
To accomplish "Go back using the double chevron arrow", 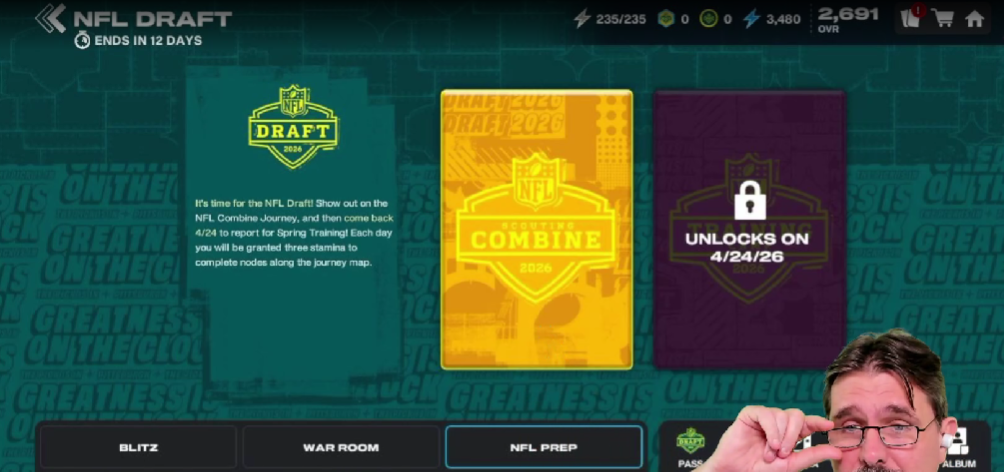I will tap(51, 19).
